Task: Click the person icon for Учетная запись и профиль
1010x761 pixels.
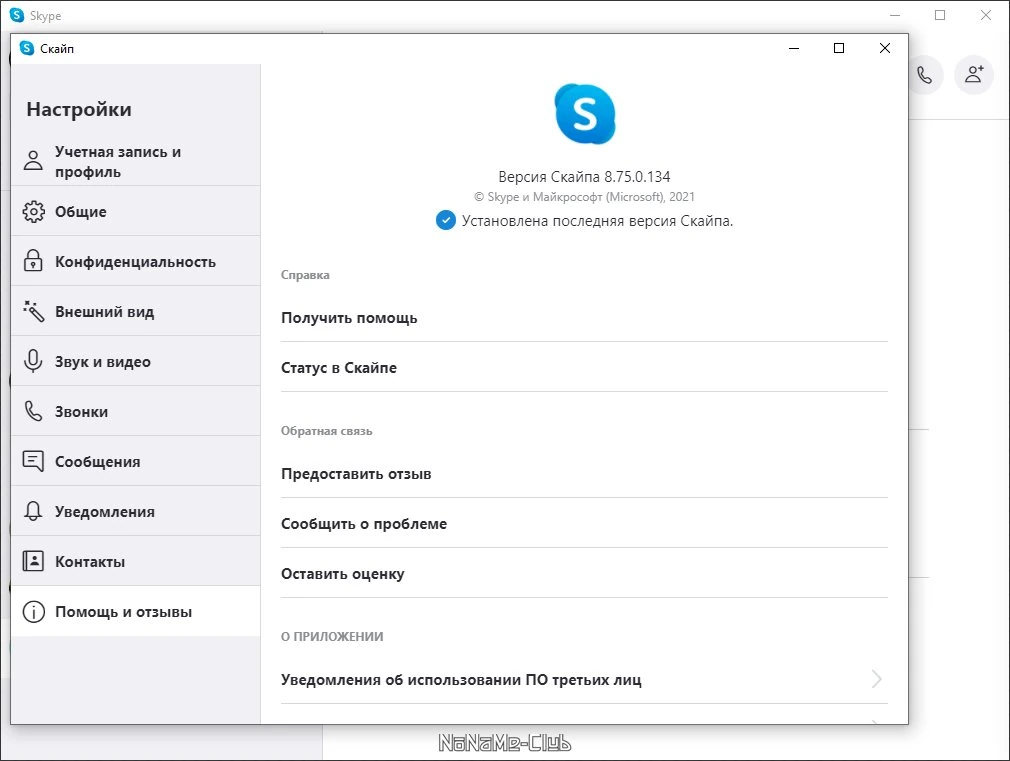Action: (x=33, y=160)
